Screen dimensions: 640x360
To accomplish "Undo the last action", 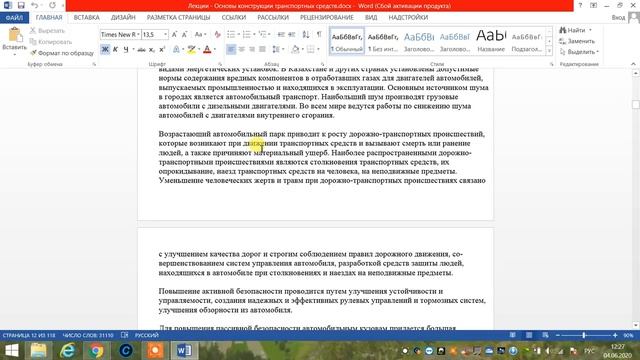I will tap(34, 5).
